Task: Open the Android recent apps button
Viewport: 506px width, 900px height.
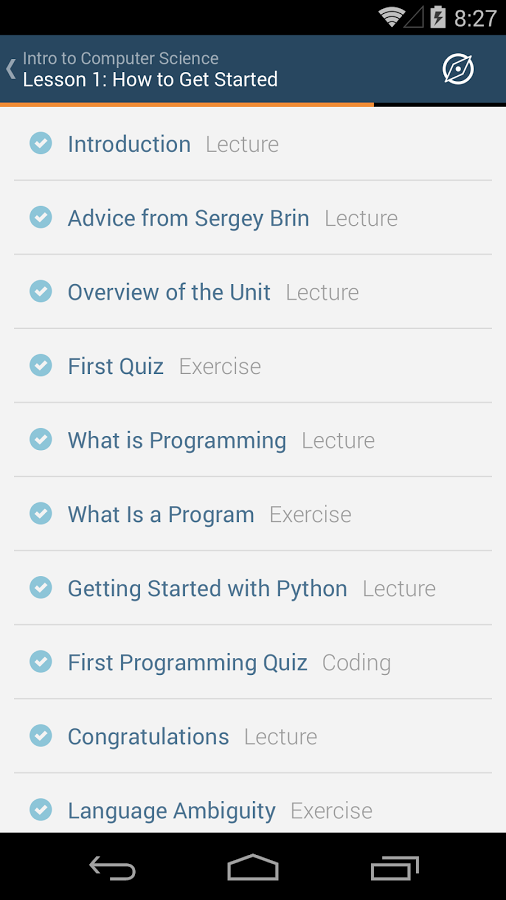Action: 395,868
